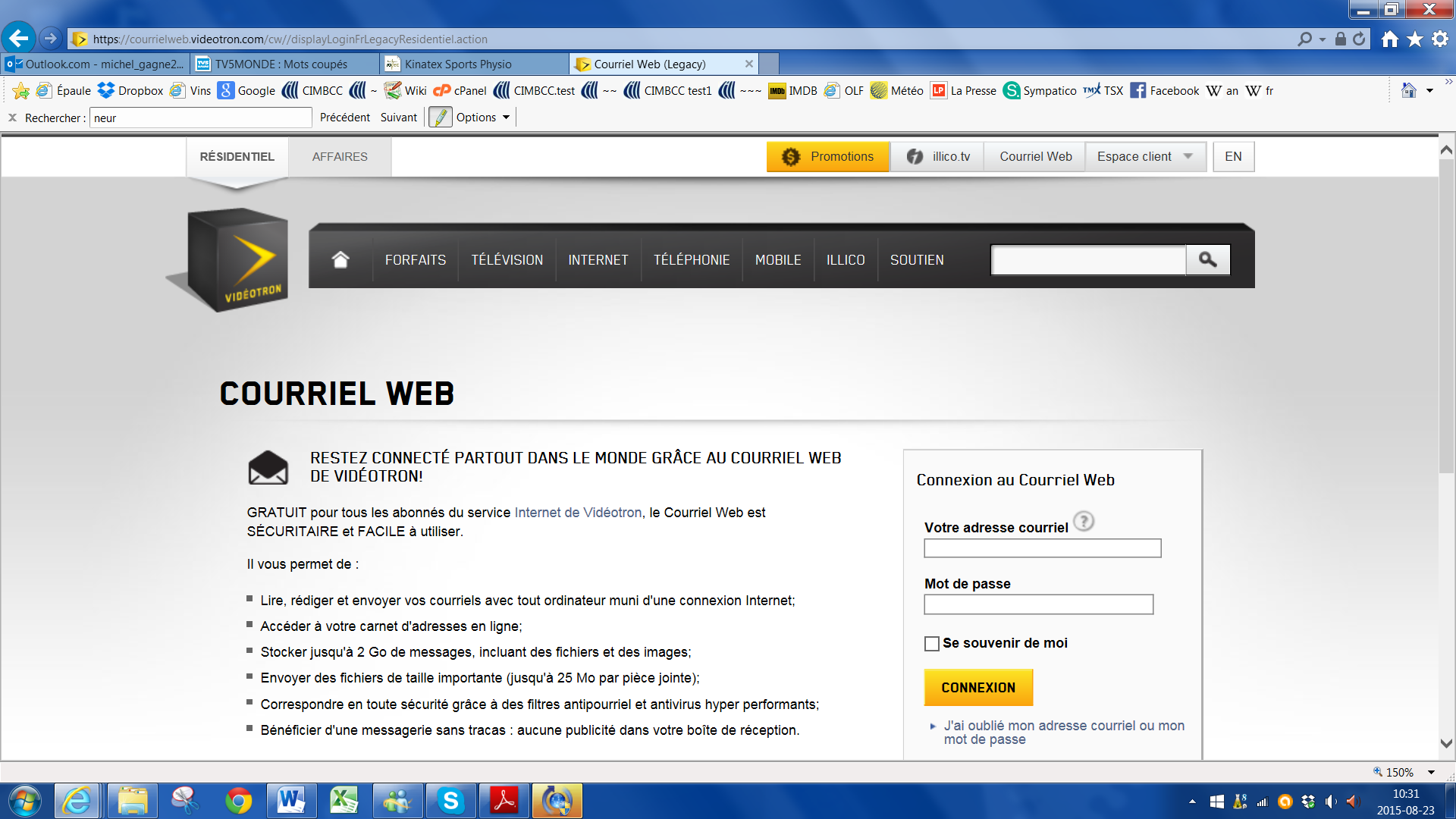The width and height of the screenshot is (1456, 819).
Task: Click the help question mark near adresse courriel
Action: pyautogui.click(x=1084, y=522)
